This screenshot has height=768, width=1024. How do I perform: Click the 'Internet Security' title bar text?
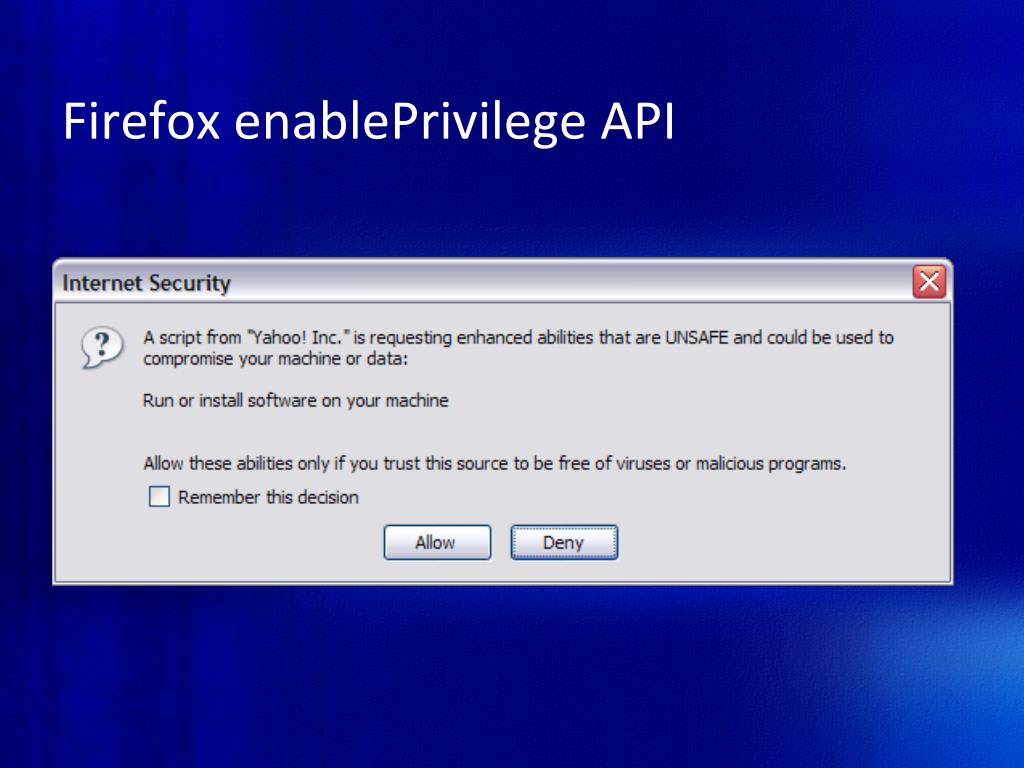click(146, 284)
